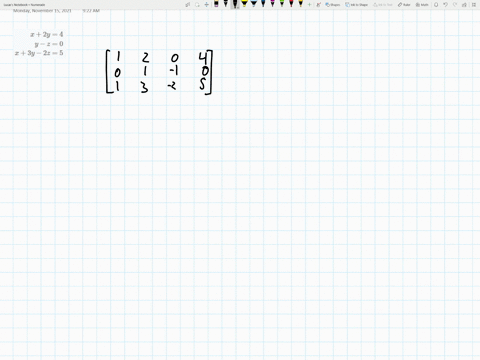Redo the last action
Screen dimensions: 480x360
[x=455, y=5]
